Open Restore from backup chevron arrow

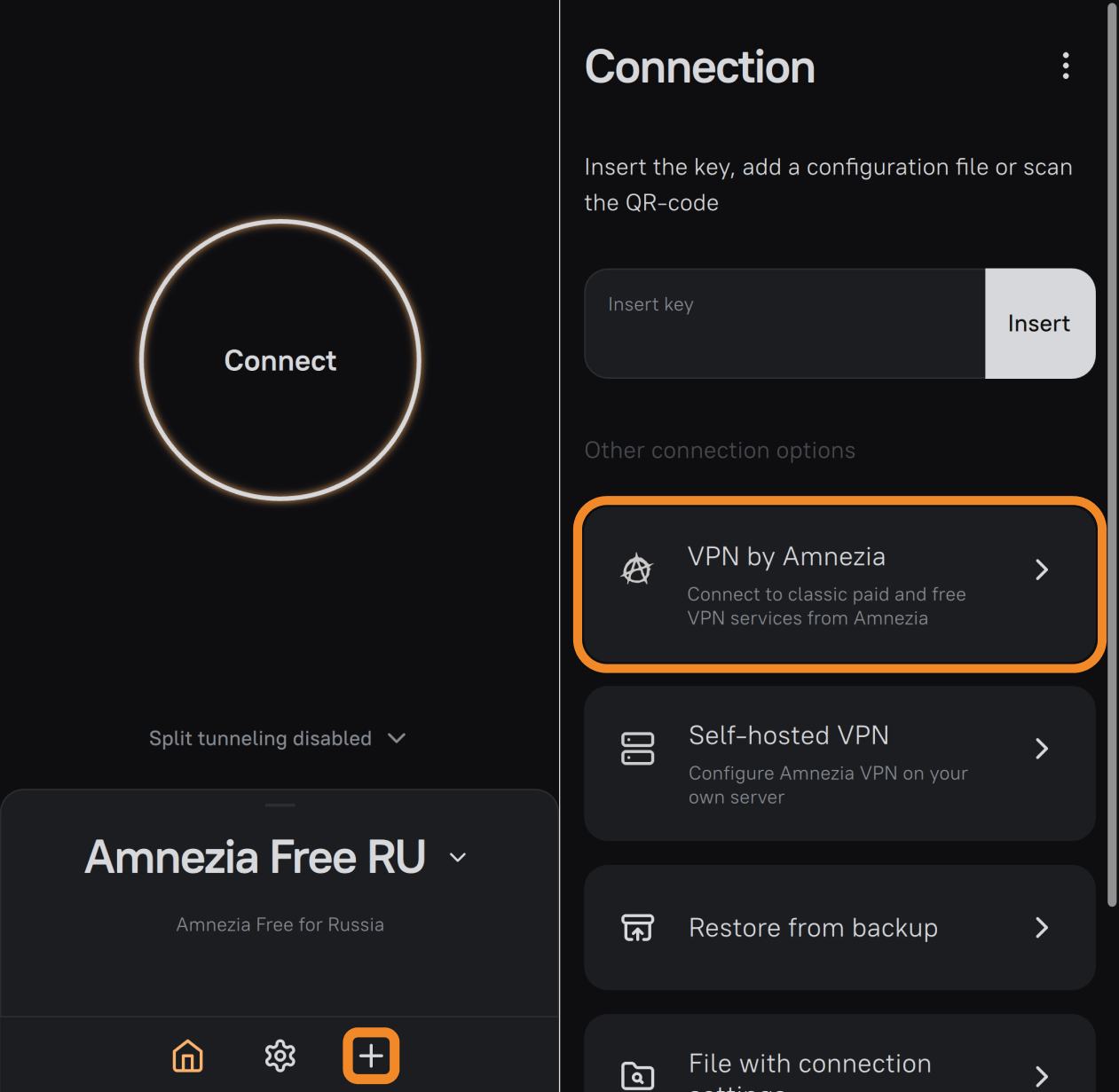tap(1042, 928)
